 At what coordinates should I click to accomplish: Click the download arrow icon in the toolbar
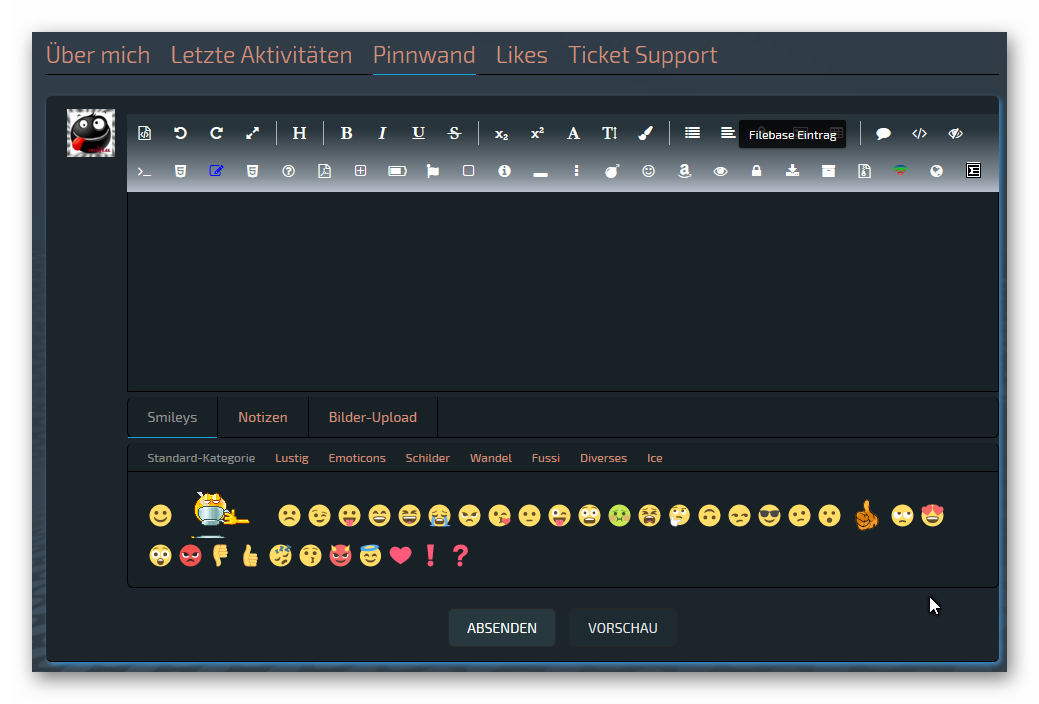click(x=792, y=171)
